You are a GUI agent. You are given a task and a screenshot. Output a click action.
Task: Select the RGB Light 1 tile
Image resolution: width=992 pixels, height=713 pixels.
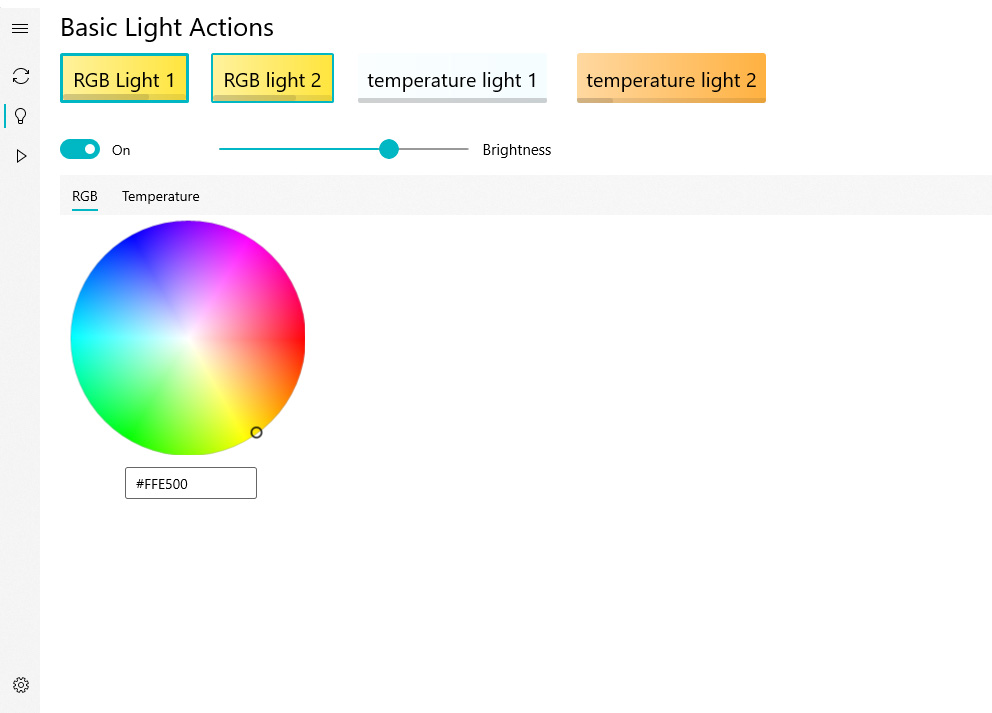point(124,79)
